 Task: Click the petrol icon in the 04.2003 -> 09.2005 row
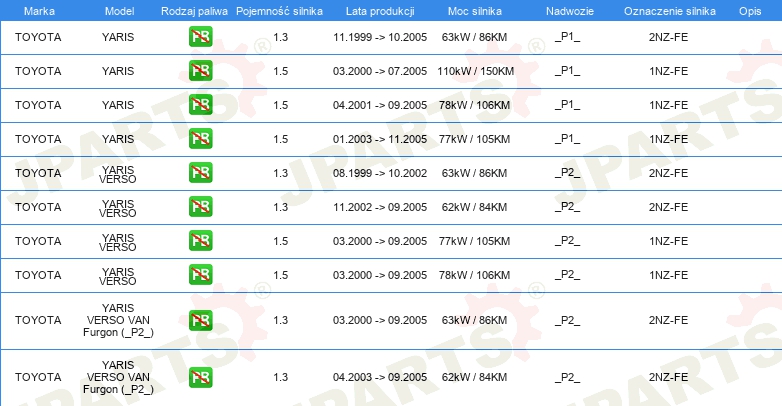click(200, 377)
